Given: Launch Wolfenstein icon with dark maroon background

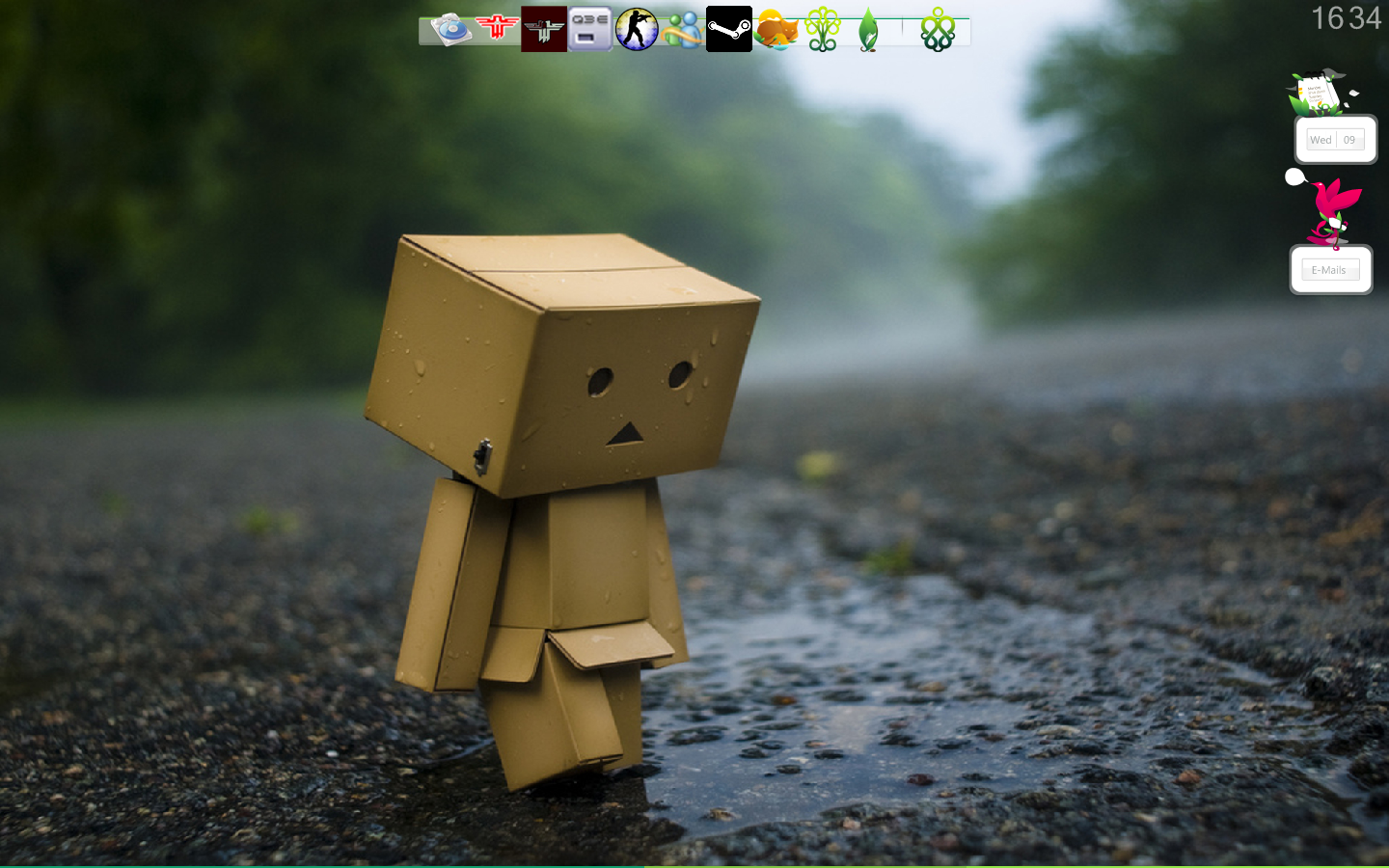Looking at the screenshot, I should (544, 29).
